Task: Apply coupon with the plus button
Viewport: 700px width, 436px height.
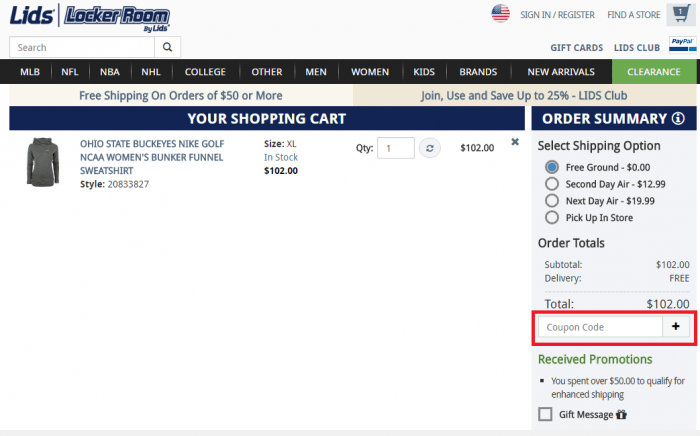Action: pos(675,327)
